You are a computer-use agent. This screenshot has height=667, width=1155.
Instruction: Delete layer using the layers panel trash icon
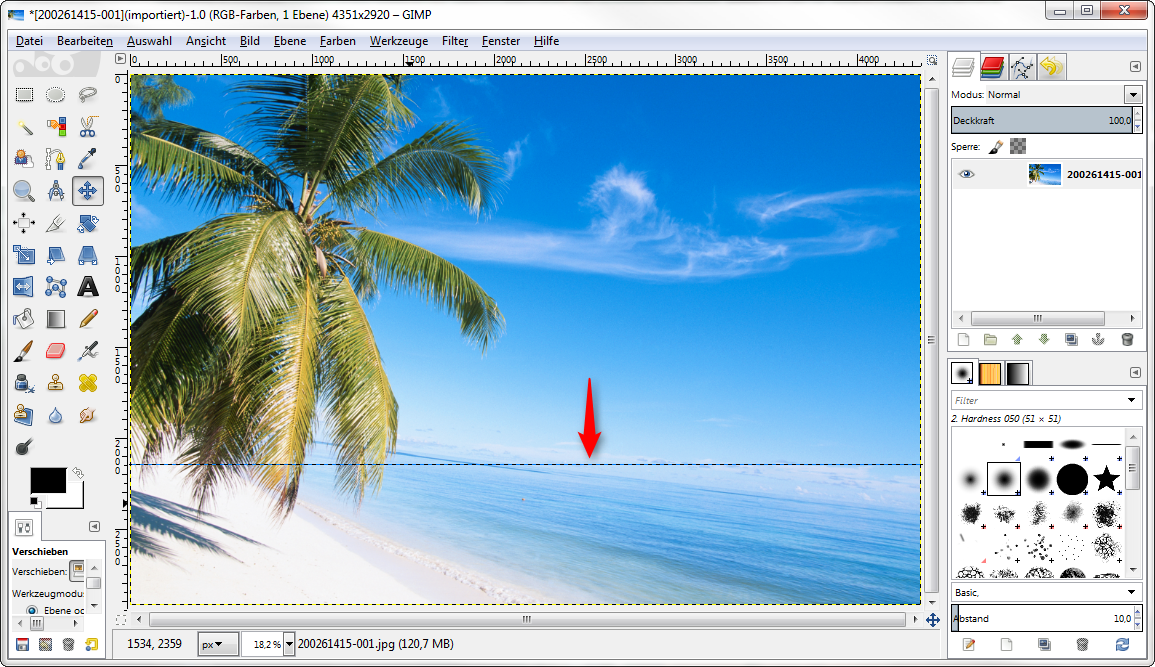point(1127,340)
